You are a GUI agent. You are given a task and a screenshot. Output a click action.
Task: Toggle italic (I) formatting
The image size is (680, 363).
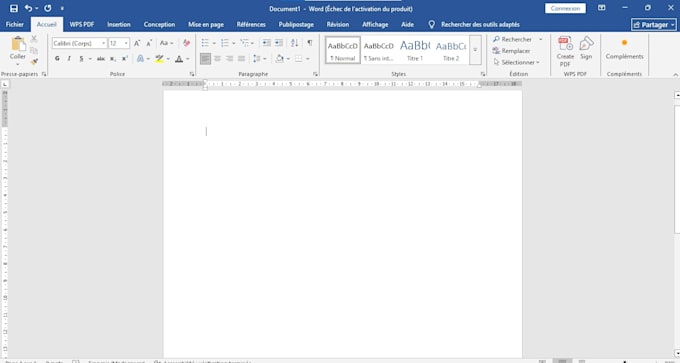pos(69,59)
